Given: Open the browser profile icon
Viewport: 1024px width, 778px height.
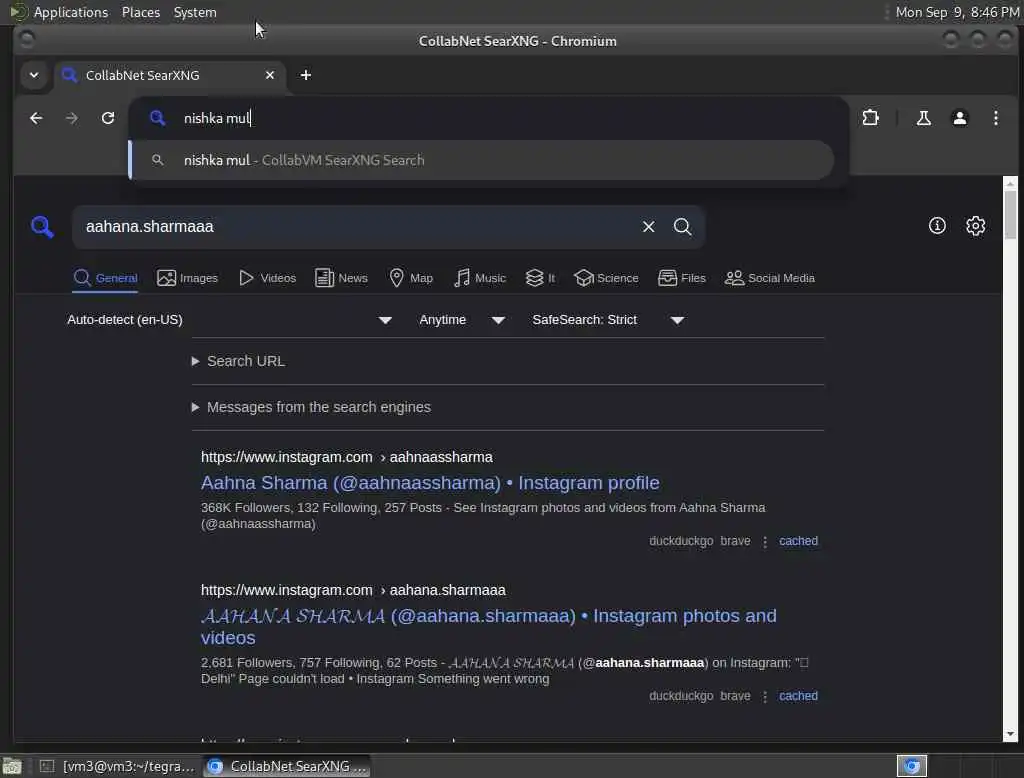Looking at the screenshot, I should coord(959,118).
